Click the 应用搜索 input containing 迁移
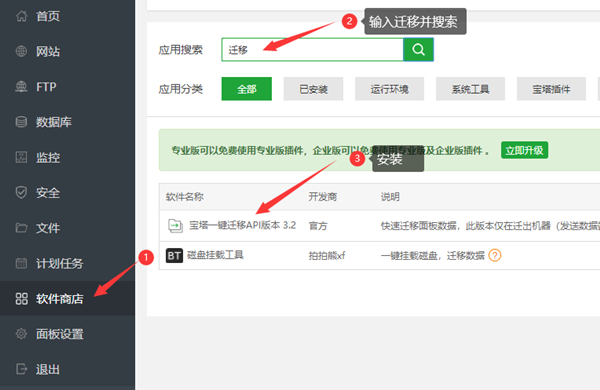Viewport: 600px width, 390px height. (312, 49)
